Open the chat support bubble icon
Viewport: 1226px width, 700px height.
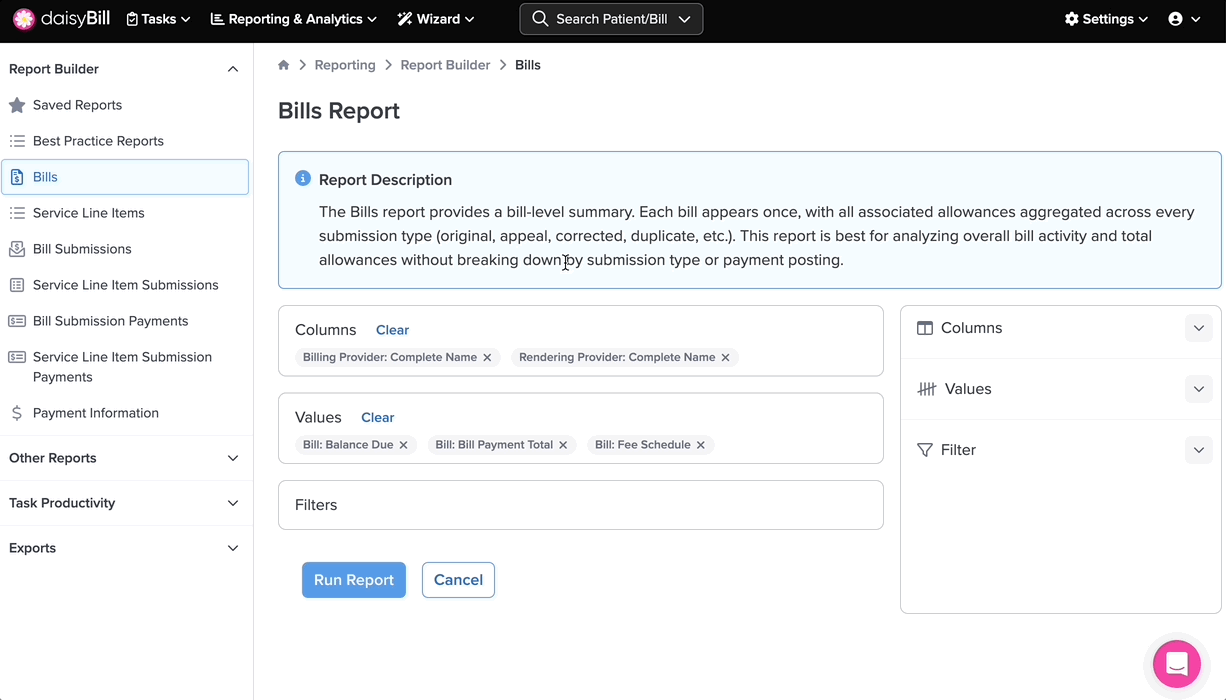point(1176,664)
